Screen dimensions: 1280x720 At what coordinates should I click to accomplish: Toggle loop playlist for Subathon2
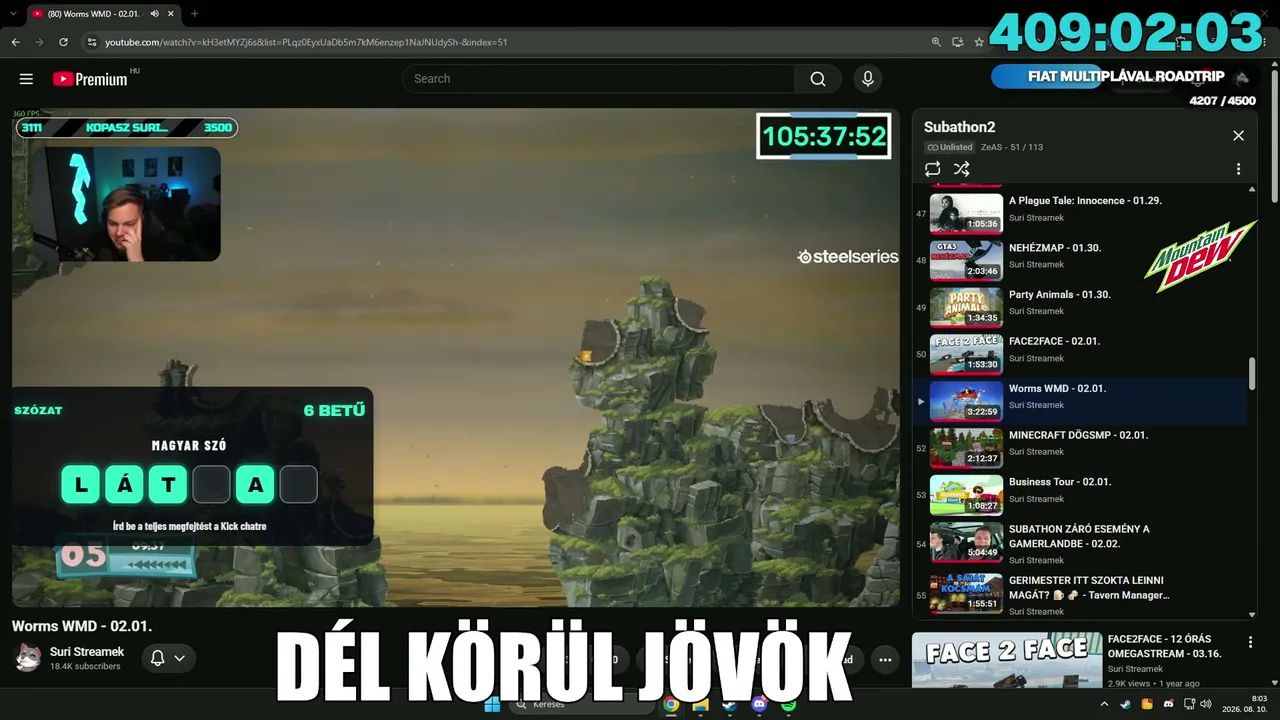coord(933,169)
